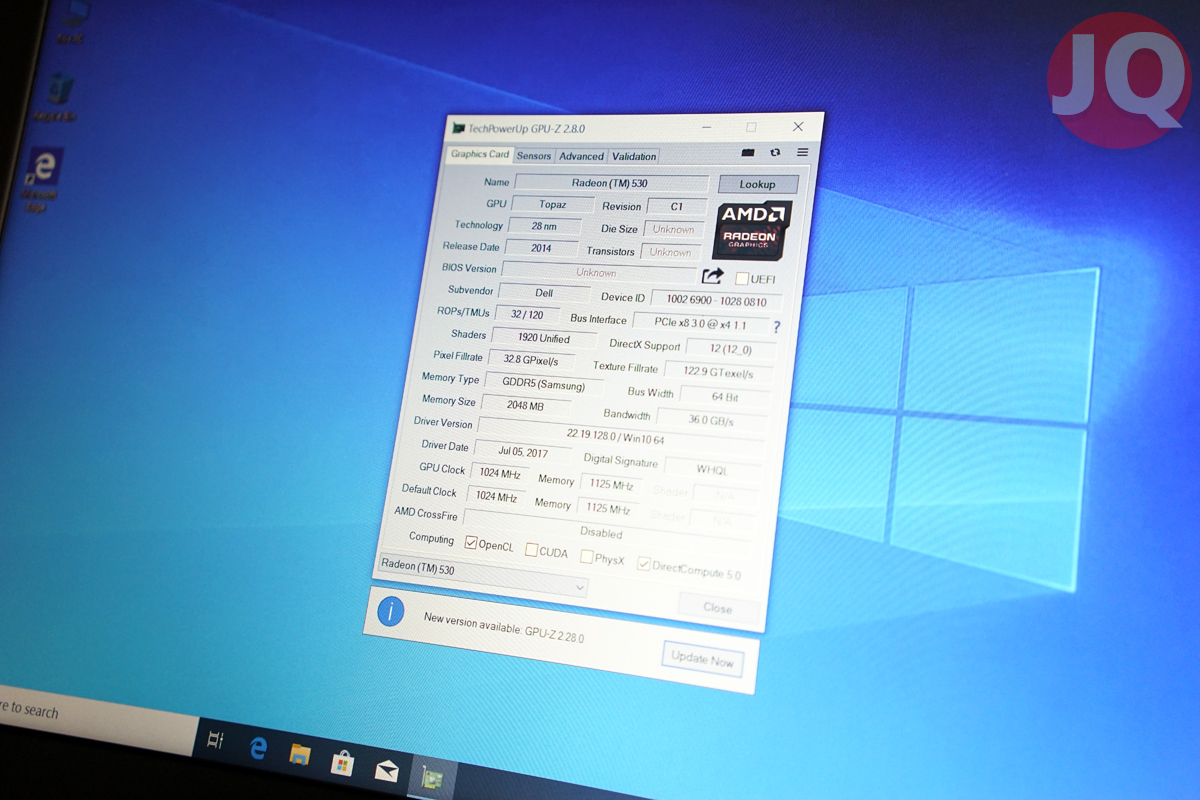Screen dimensions: 1200x800
Task: Click the Driver Version field 22.19.128.0
Action: 621,435
